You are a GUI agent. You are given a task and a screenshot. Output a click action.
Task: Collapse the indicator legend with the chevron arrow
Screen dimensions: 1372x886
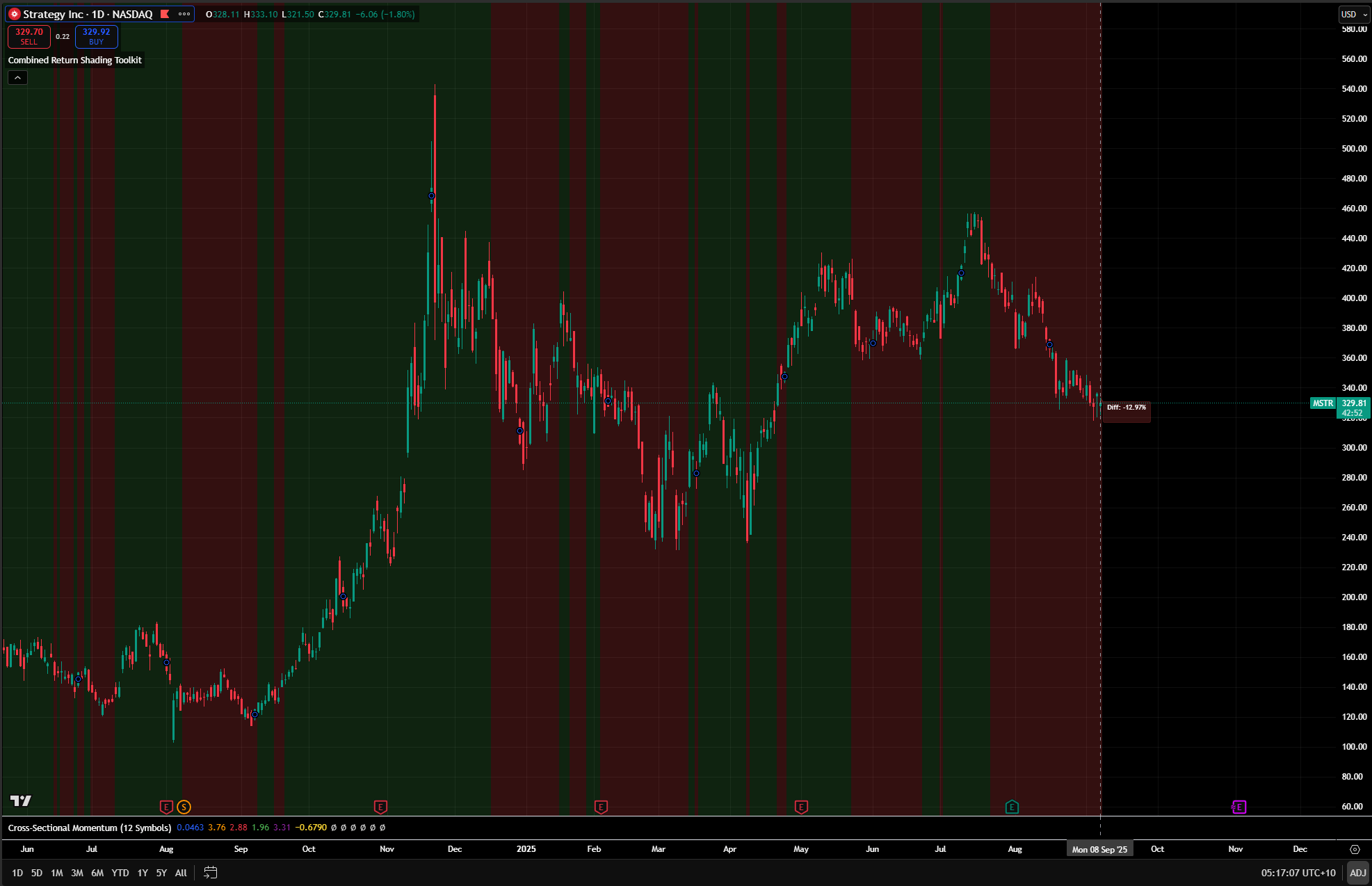pos(17,77)
